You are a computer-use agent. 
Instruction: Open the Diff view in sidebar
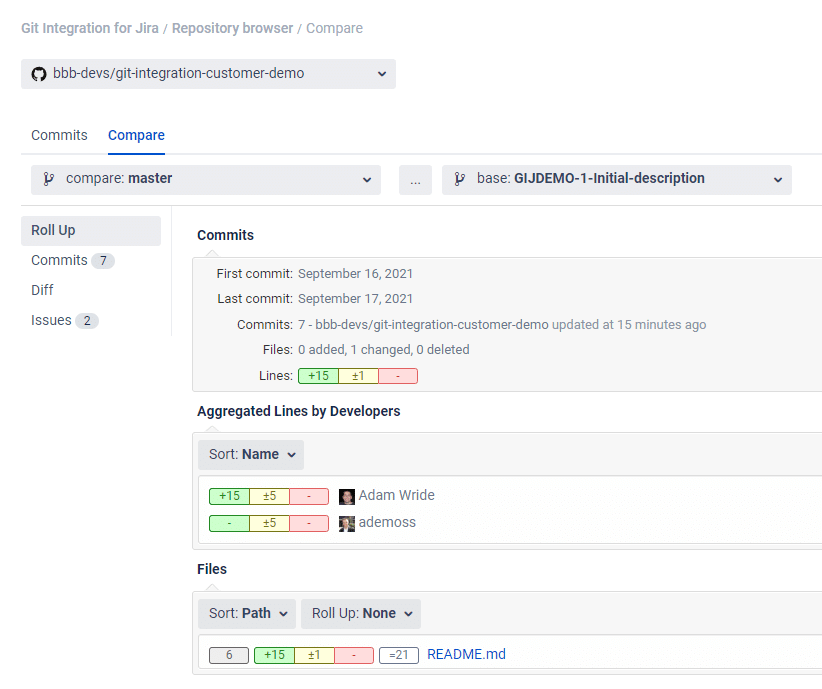42,290
